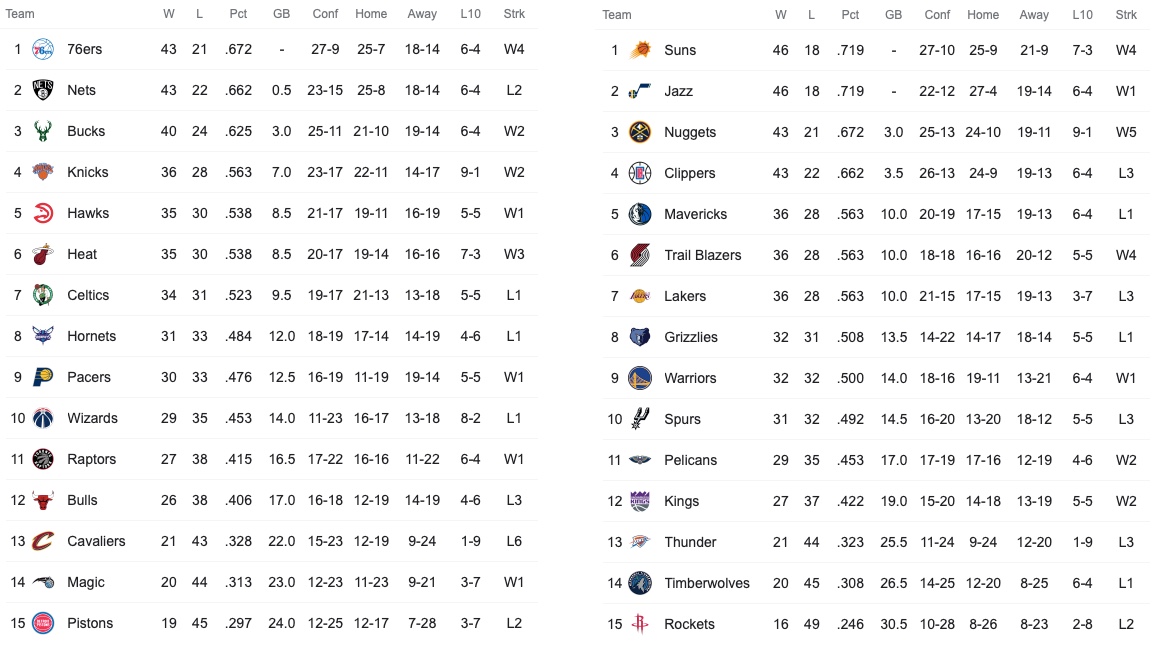This screenshot has height=663, width=1157.
Task: Click the Cavaliers team name
Action: 96,541
